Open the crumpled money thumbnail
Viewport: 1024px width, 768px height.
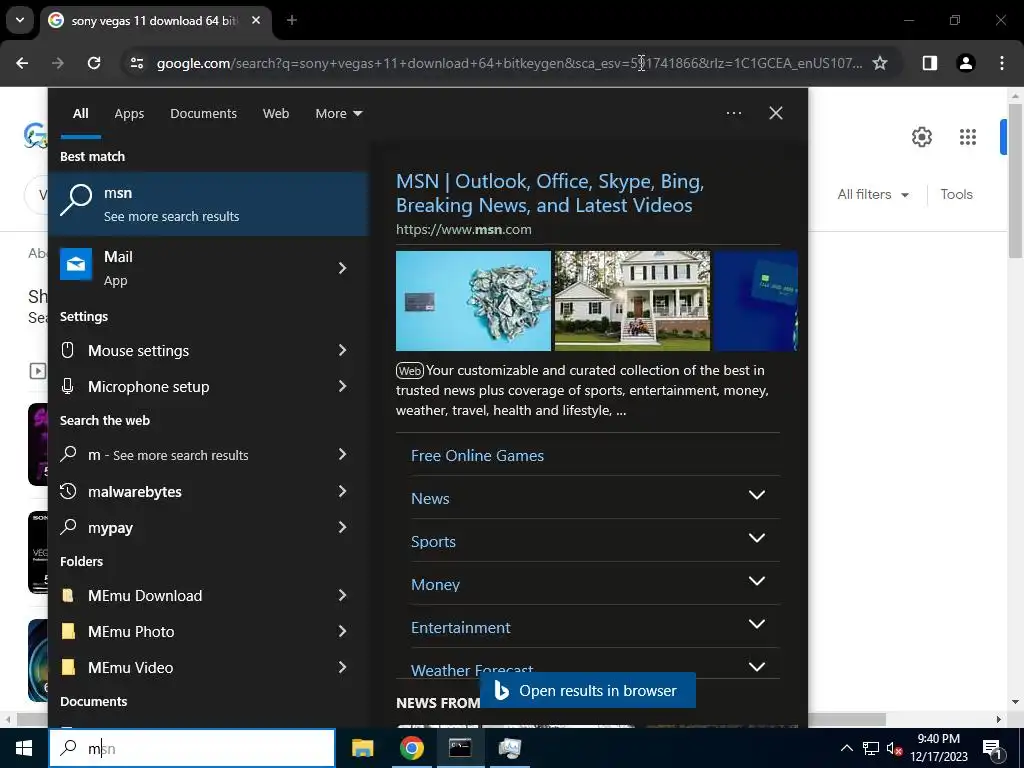tap(473, 301)
